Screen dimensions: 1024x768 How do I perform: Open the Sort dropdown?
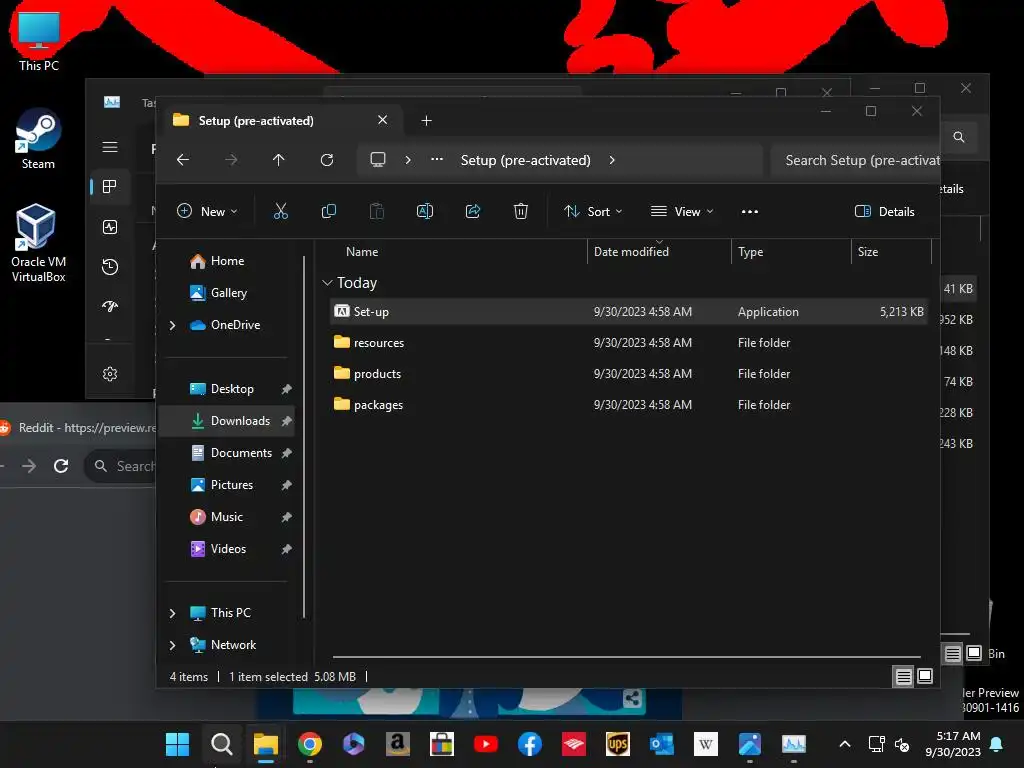tap(593, 211)
